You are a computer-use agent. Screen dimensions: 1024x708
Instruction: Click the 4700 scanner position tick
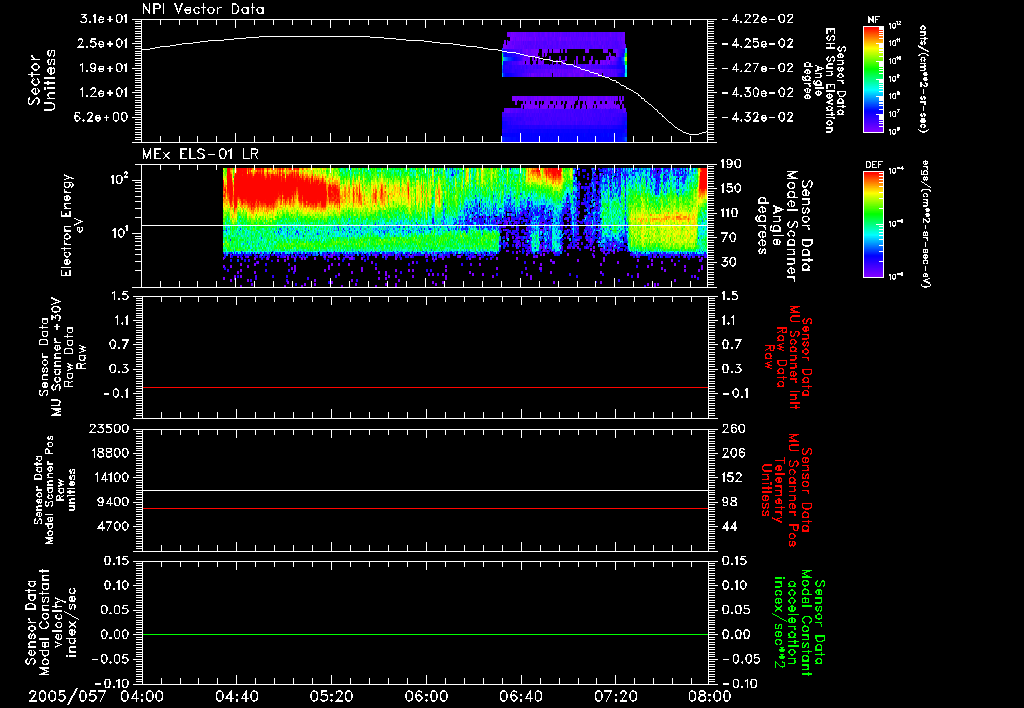click(113, 526)
